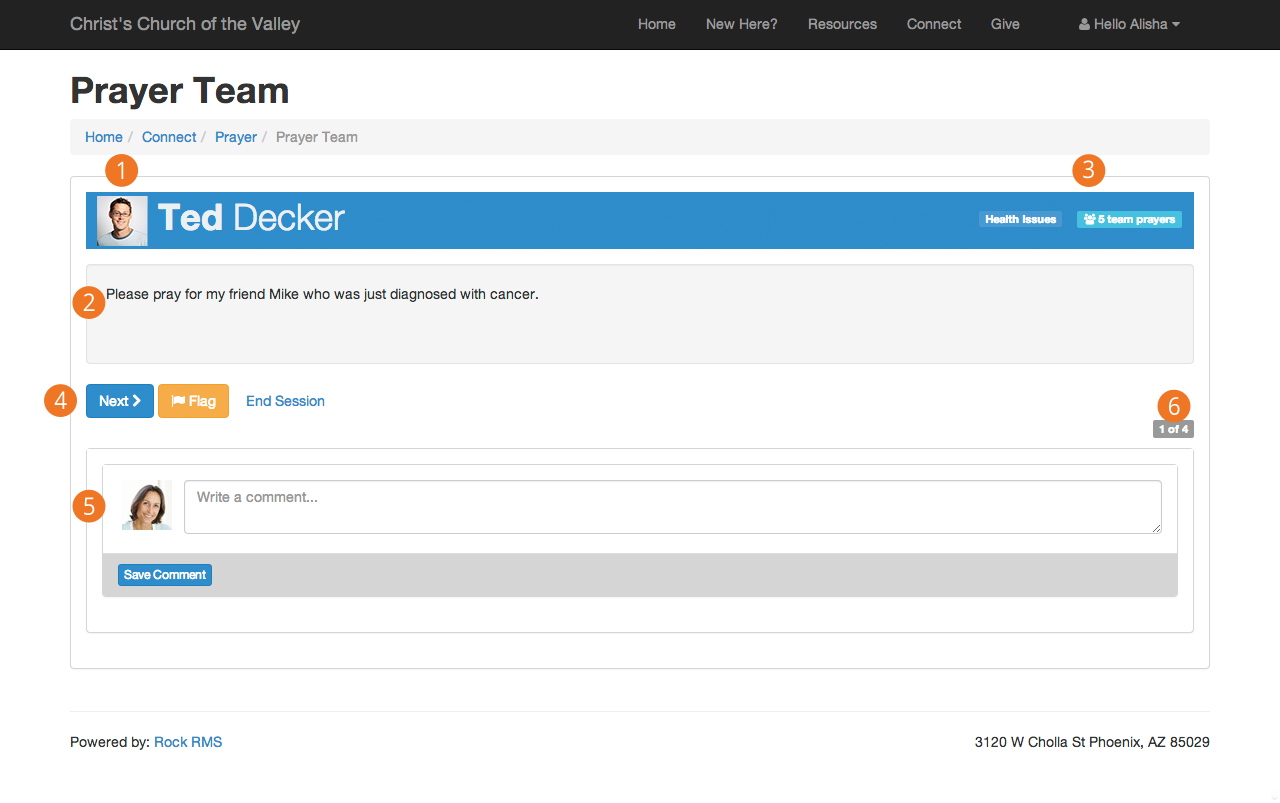
Task: Open the Give menu item
Action: click(1005, 24)
